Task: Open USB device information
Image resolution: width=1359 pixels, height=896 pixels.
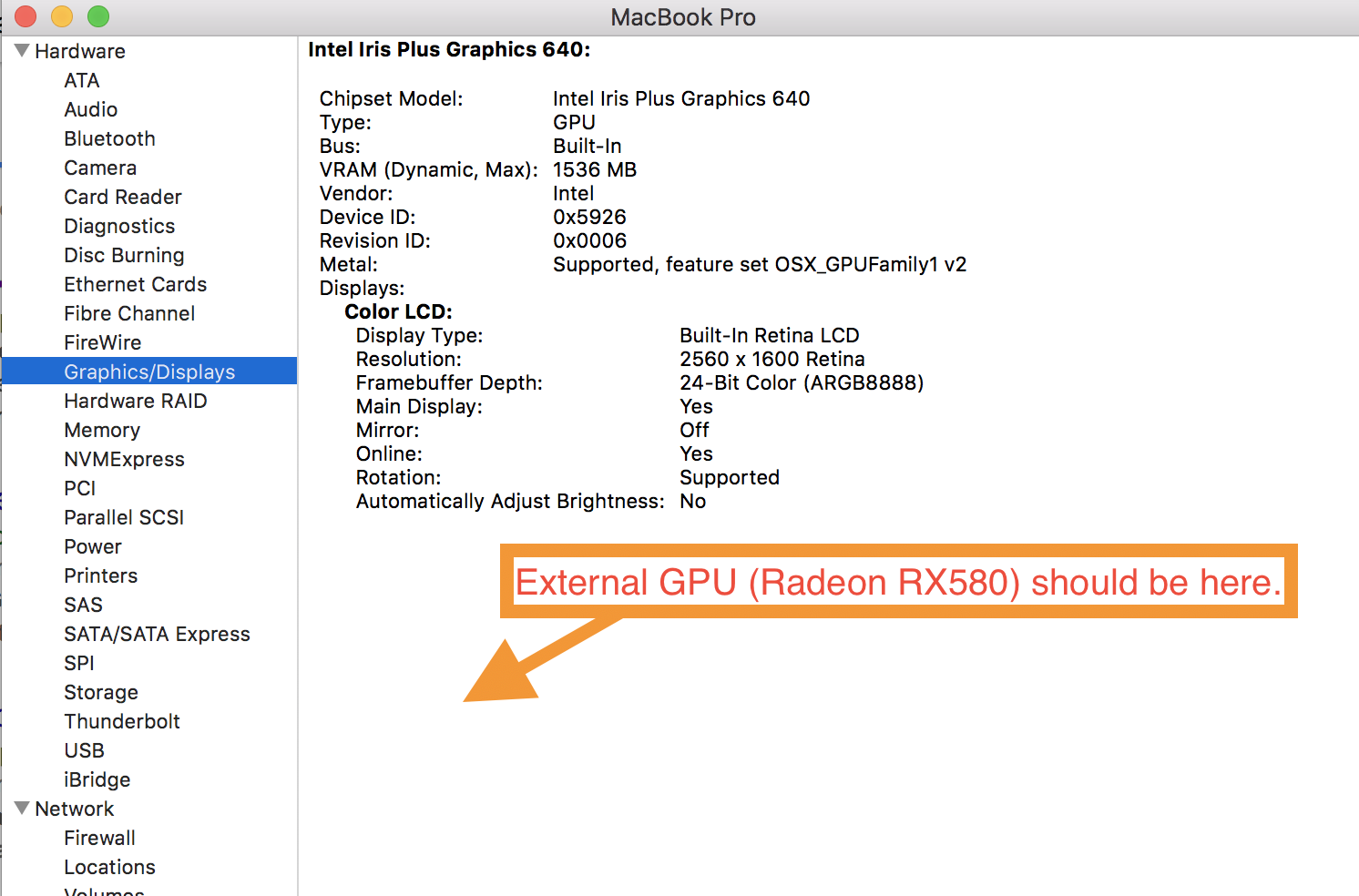Action: [x=85, y=750]
